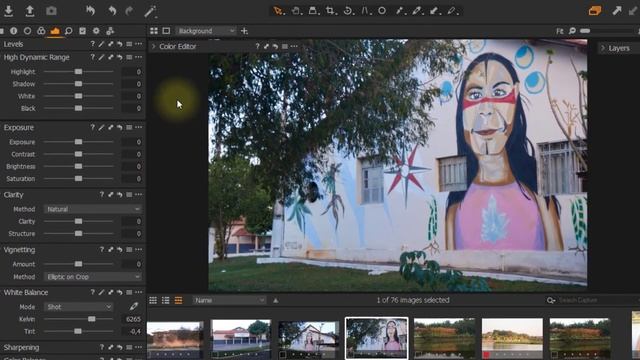Select the pink lake sunset thumbnail
Viewport: 640px width, 360px height.
512,338
